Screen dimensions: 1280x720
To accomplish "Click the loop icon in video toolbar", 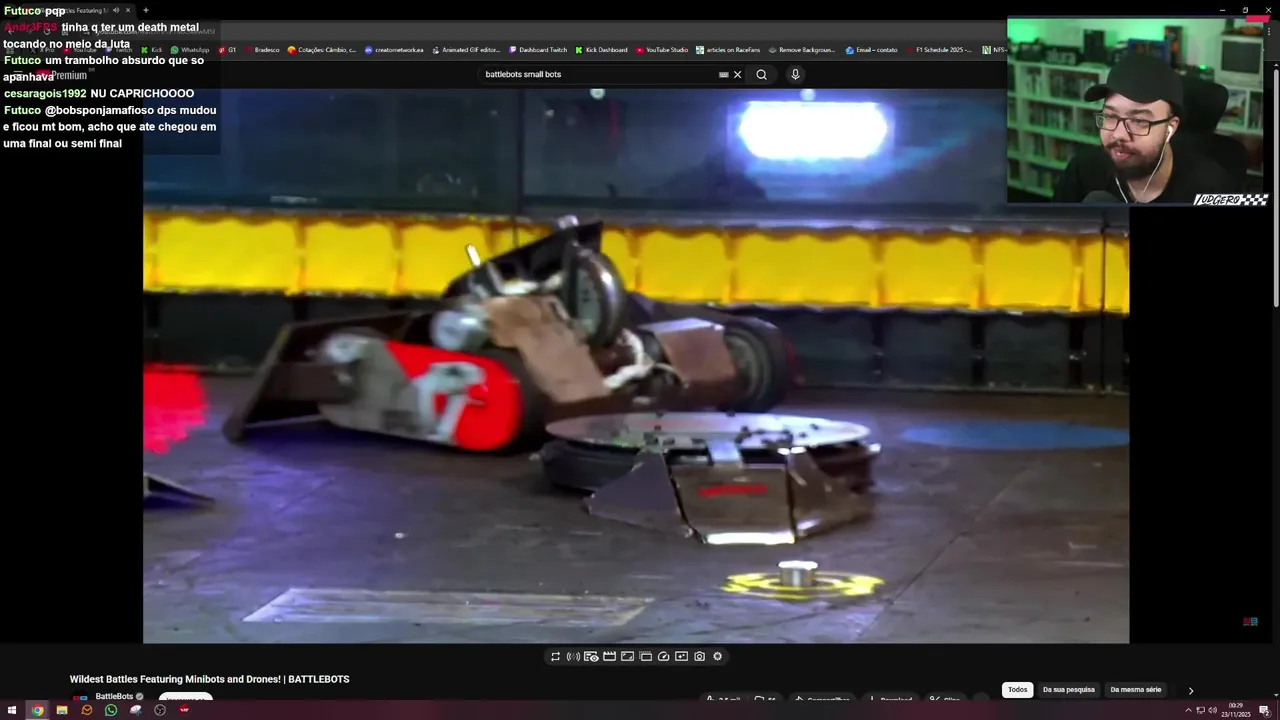I will 555,657.
